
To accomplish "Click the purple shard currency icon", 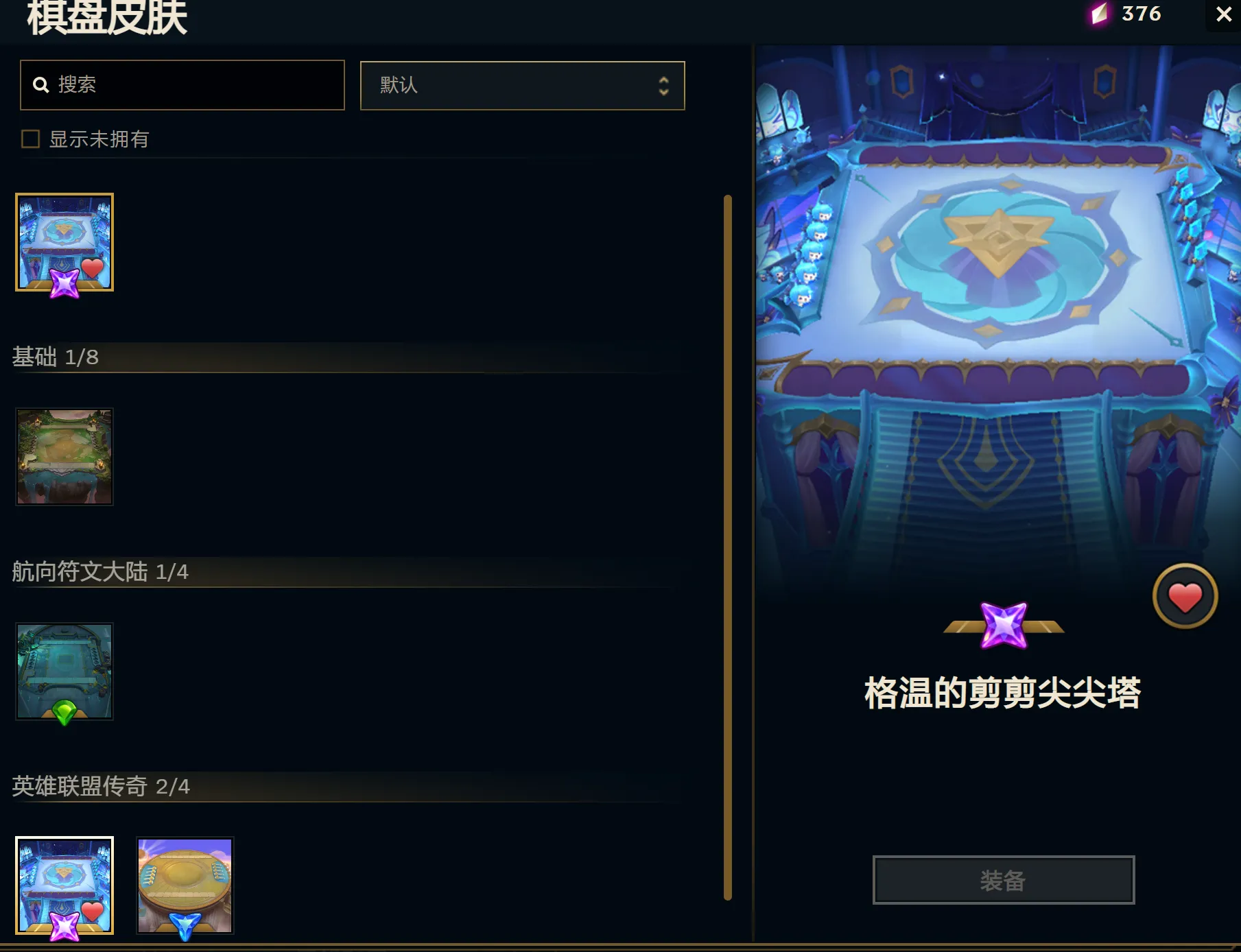I will tap(1100, 14).
